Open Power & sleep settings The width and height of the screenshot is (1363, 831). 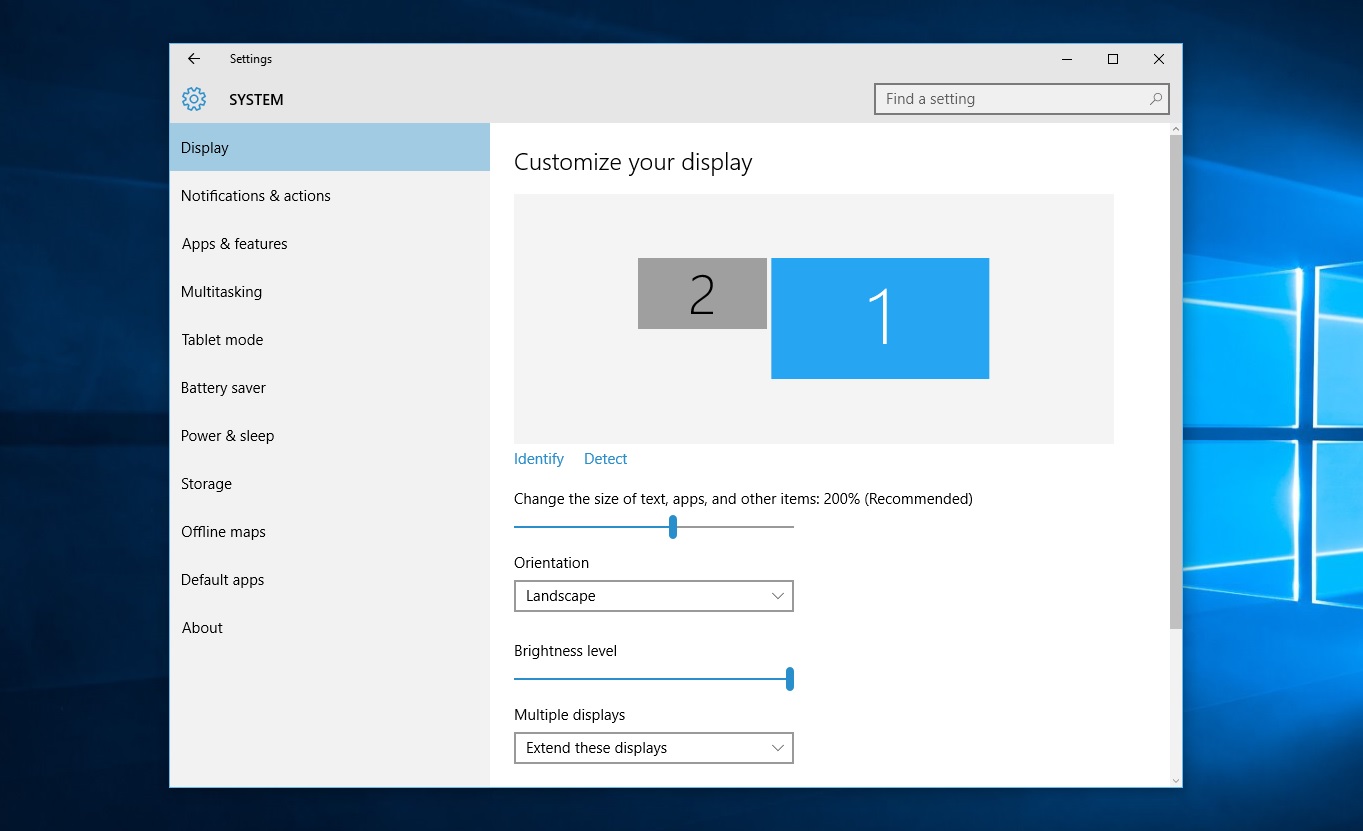coord(227,435)
